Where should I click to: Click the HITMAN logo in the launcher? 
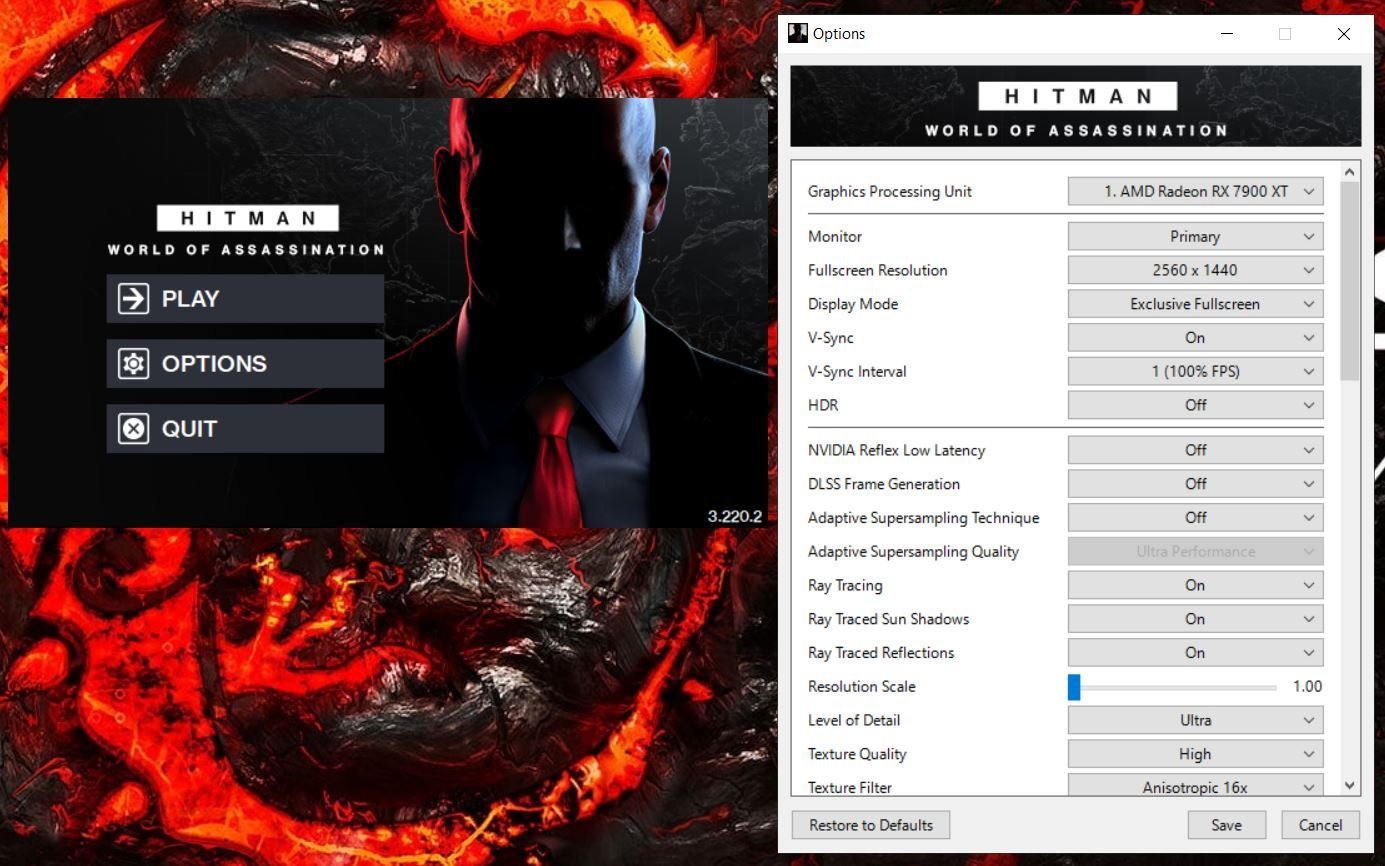click(x=247, y=218)
